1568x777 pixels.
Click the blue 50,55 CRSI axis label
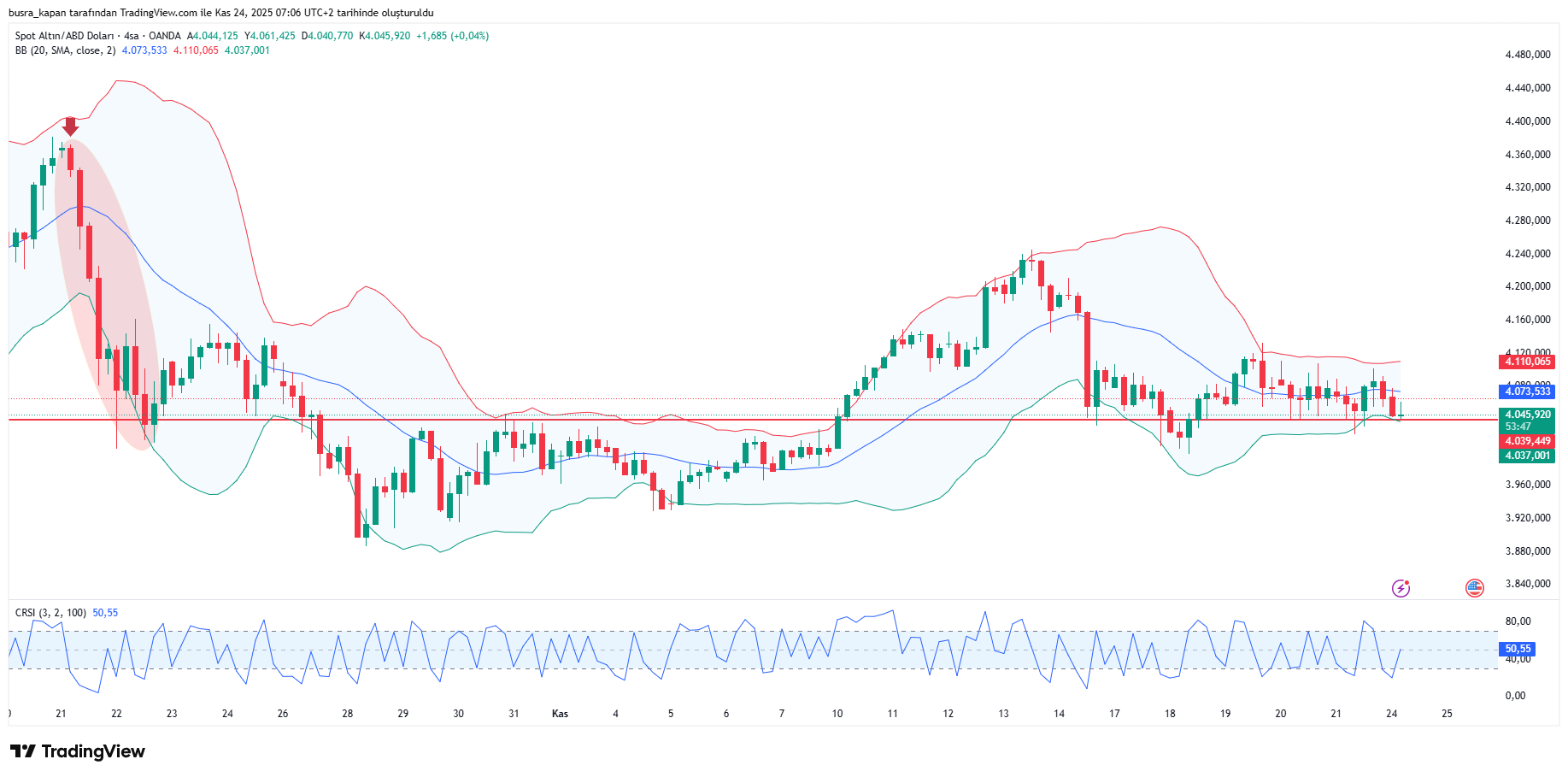[1518, 649]
